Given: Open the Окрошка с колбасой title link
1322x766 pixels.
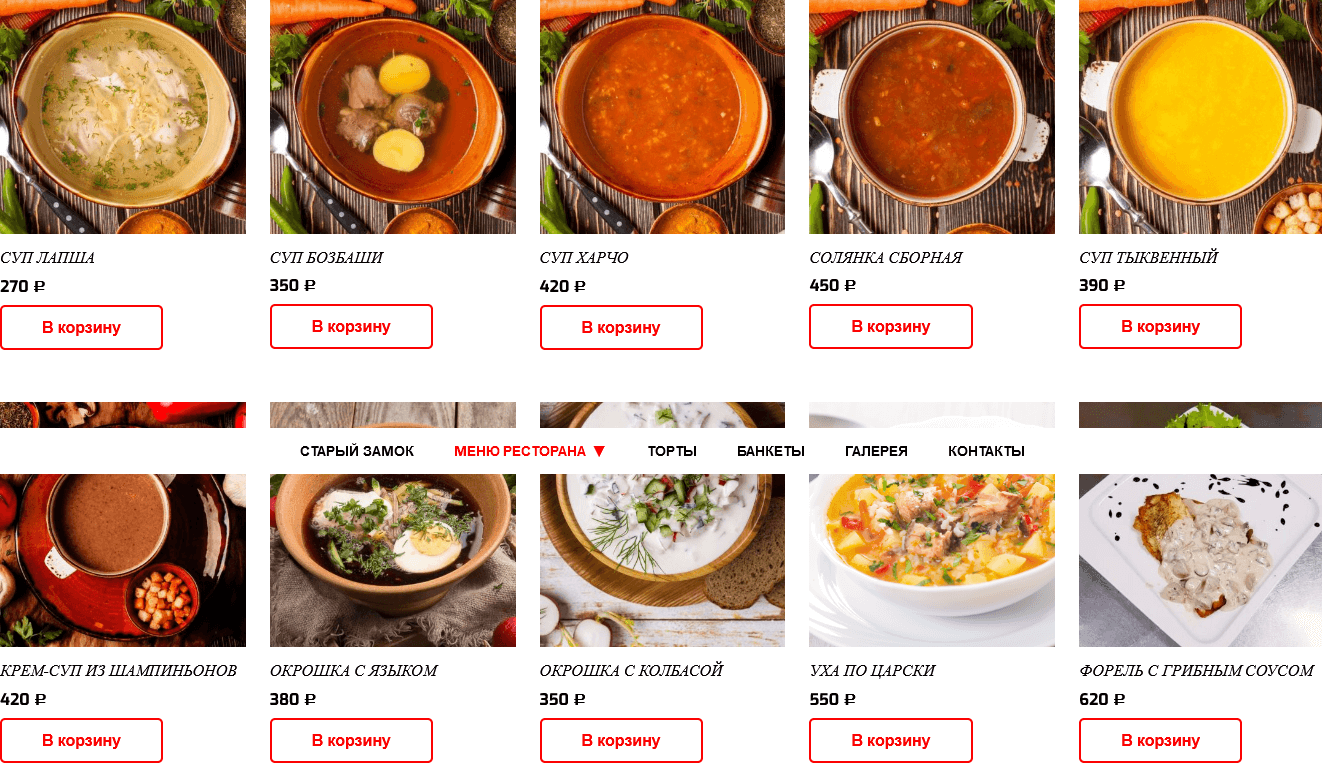Looking at the screenshot, I should (x=631, y=670).
